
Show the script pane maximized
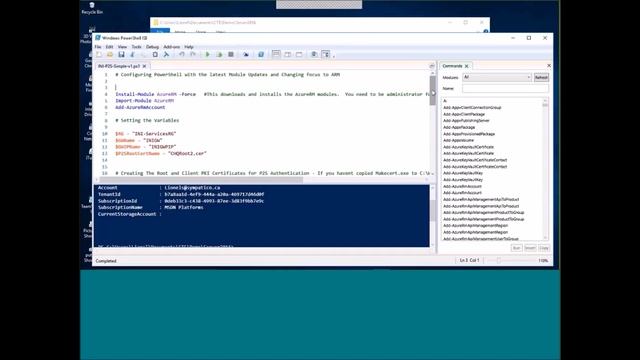tap(299, 54)
